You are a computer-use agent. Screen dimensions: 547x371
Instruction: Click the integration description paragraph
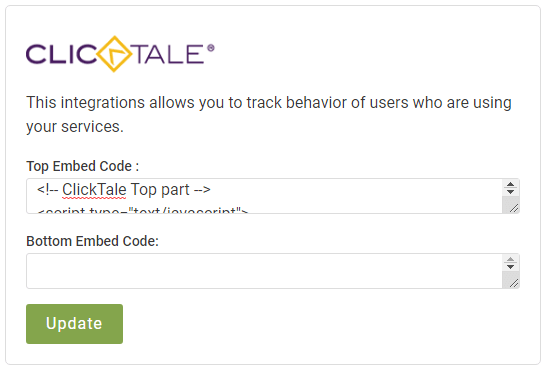pyautogui.click(x=269, y=114)
